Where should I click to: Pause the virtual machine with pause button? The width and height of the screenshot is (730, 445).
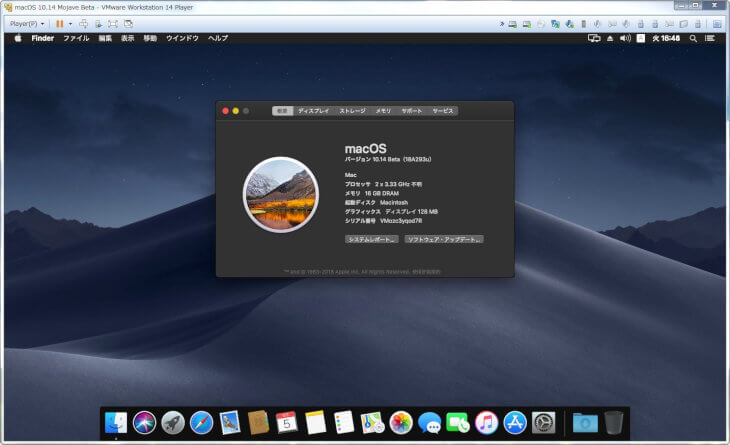point(59,23)
